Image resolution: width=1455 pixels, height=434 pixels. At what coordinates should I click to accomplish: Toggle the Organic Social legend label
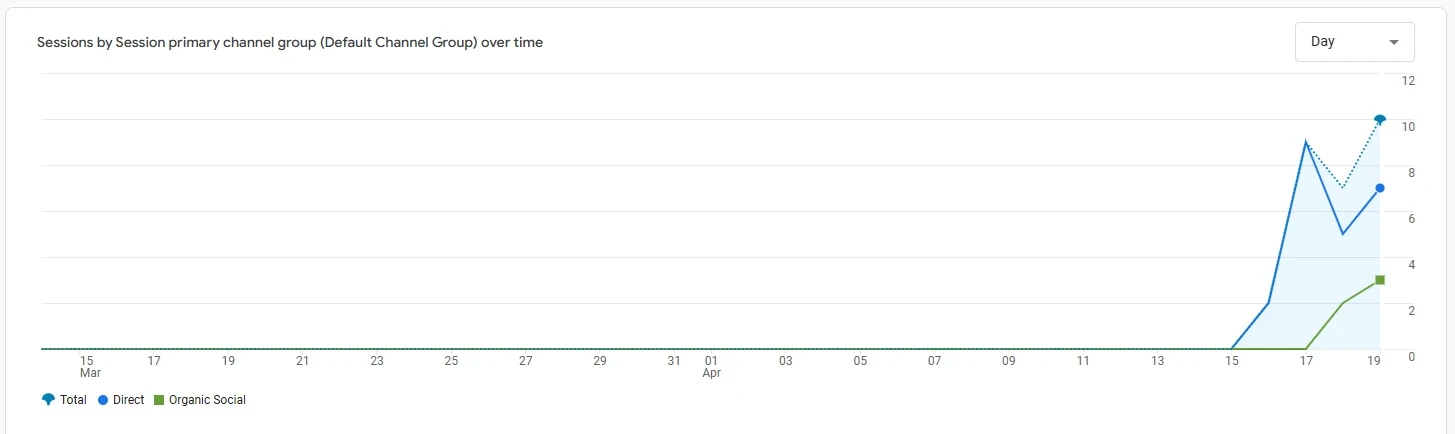click(207, 400)
